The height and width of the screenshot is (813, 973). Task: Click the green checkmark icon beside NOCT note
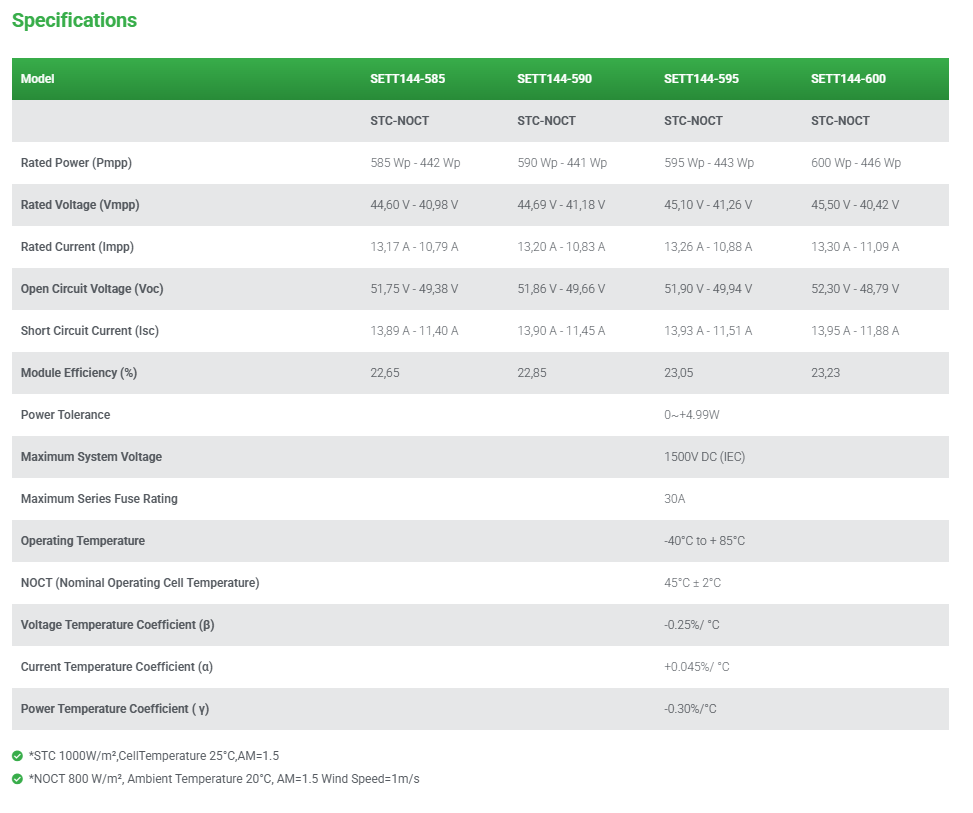point(17,778)
